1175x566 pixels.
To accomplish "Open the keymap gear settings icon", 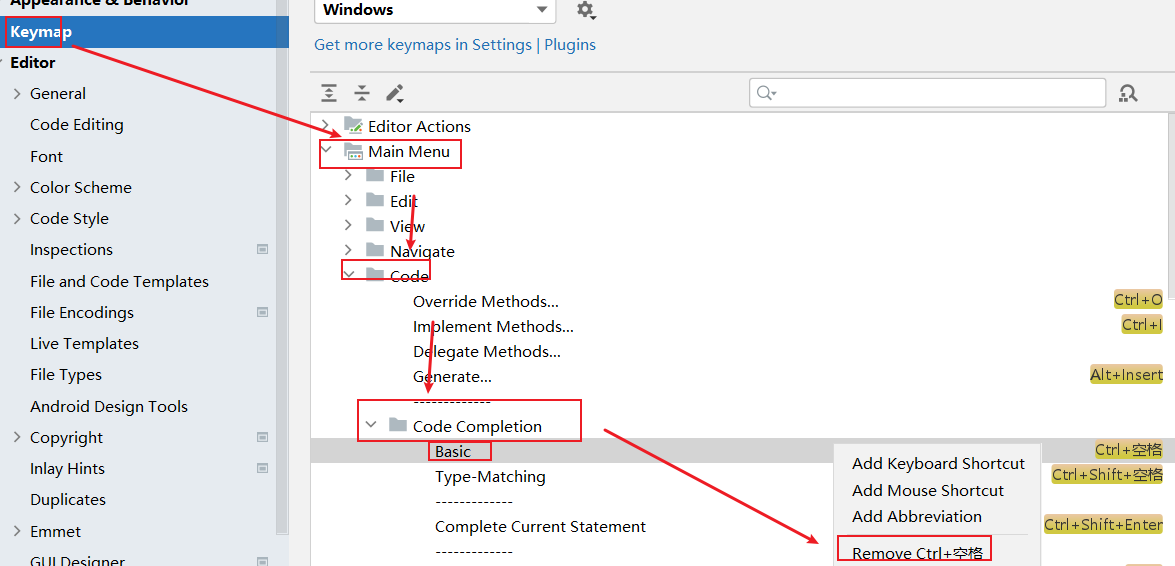I will (585, 10).
